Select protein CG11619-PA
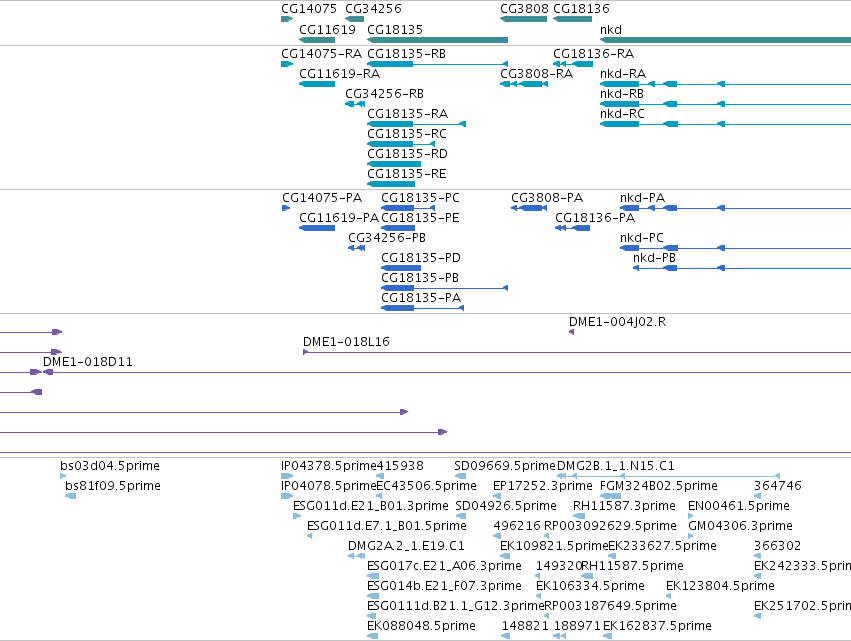851x641 pixels. [x=317, y=228]
